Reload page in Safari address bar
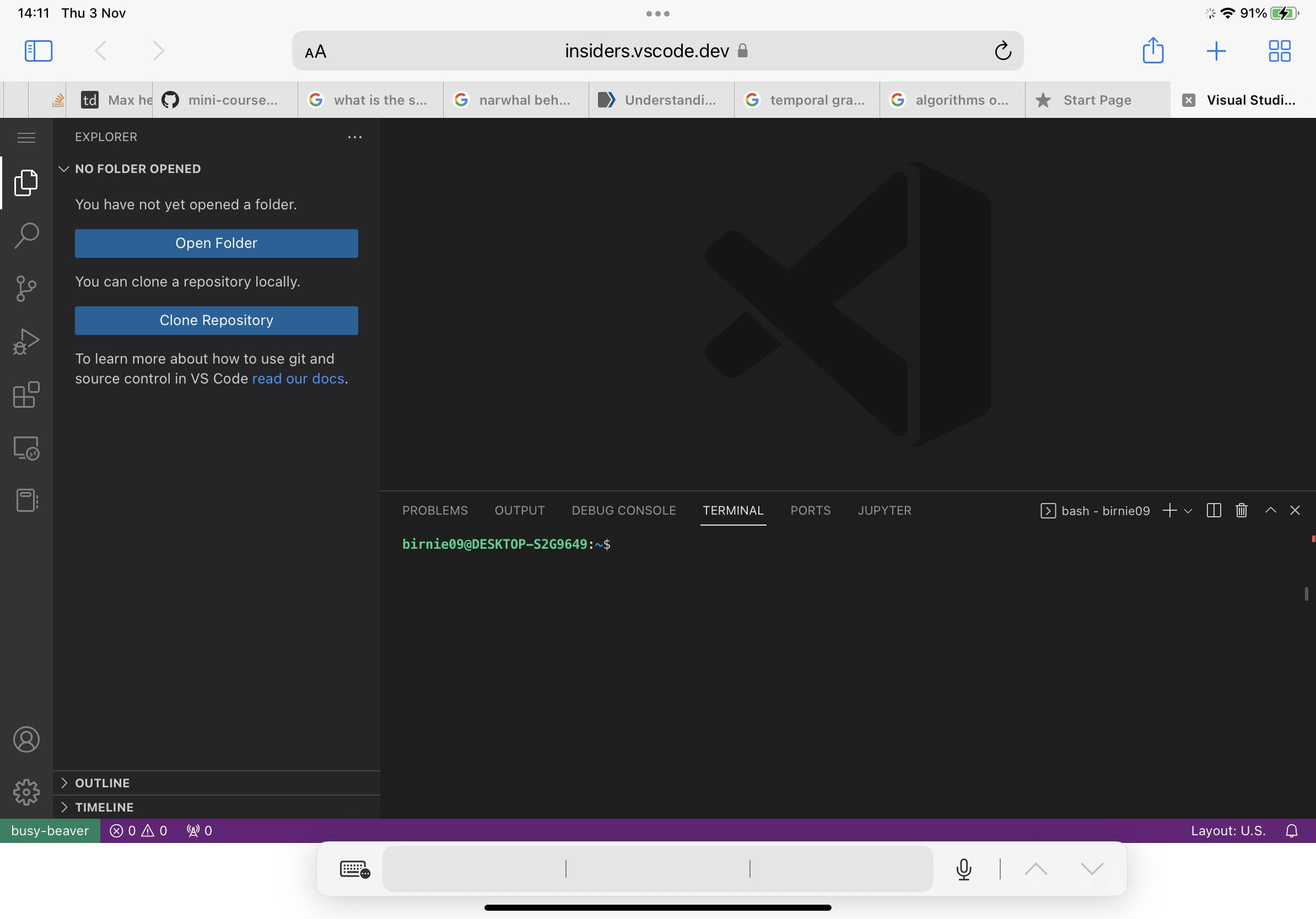1316x919 pixels. click(x=1003, y=51)
